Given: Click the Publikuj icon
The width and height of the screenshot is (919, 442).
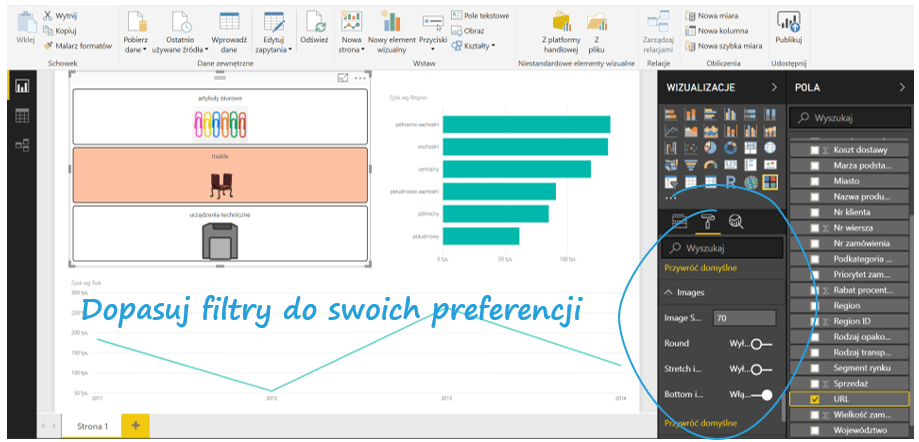Looking at the screenshot, I should (x=788, y=24).
